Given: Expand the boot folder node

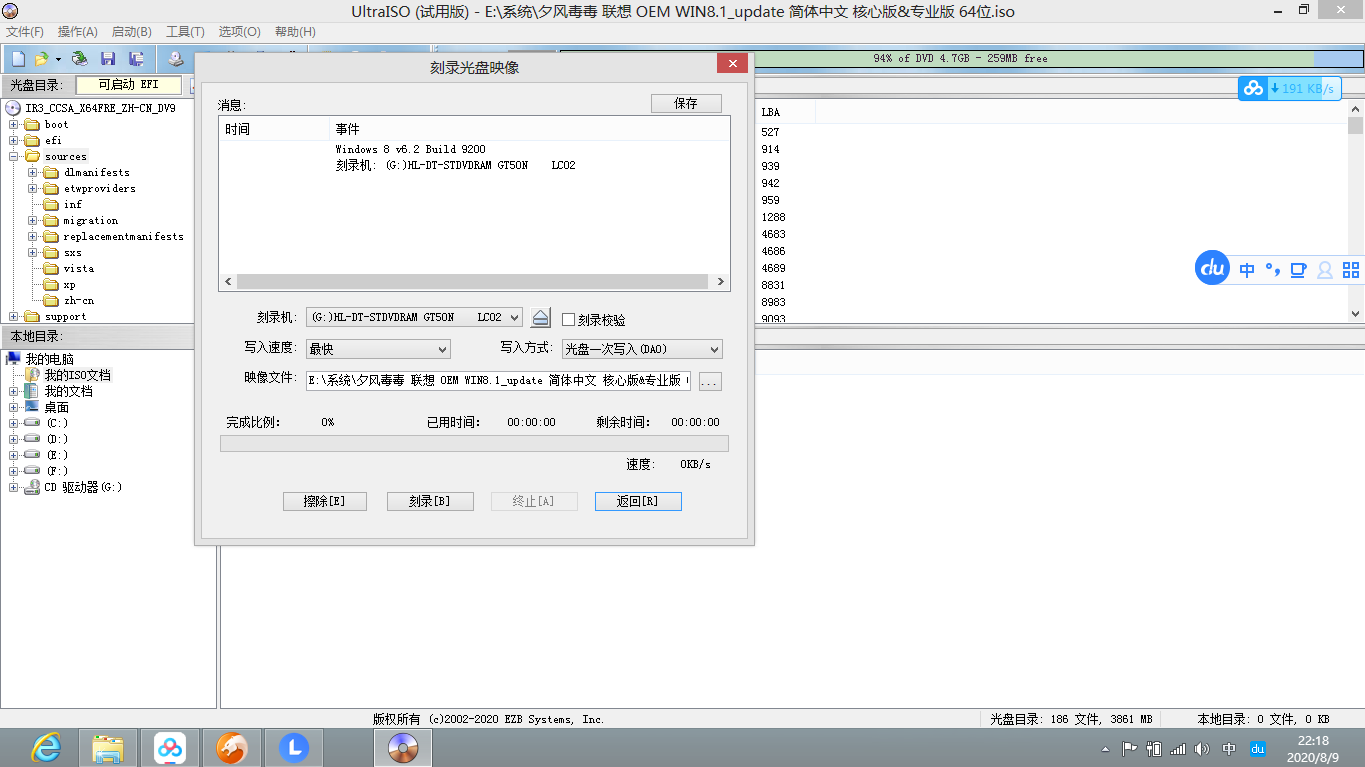Looking at the screenshot, I should pos(14,125).
